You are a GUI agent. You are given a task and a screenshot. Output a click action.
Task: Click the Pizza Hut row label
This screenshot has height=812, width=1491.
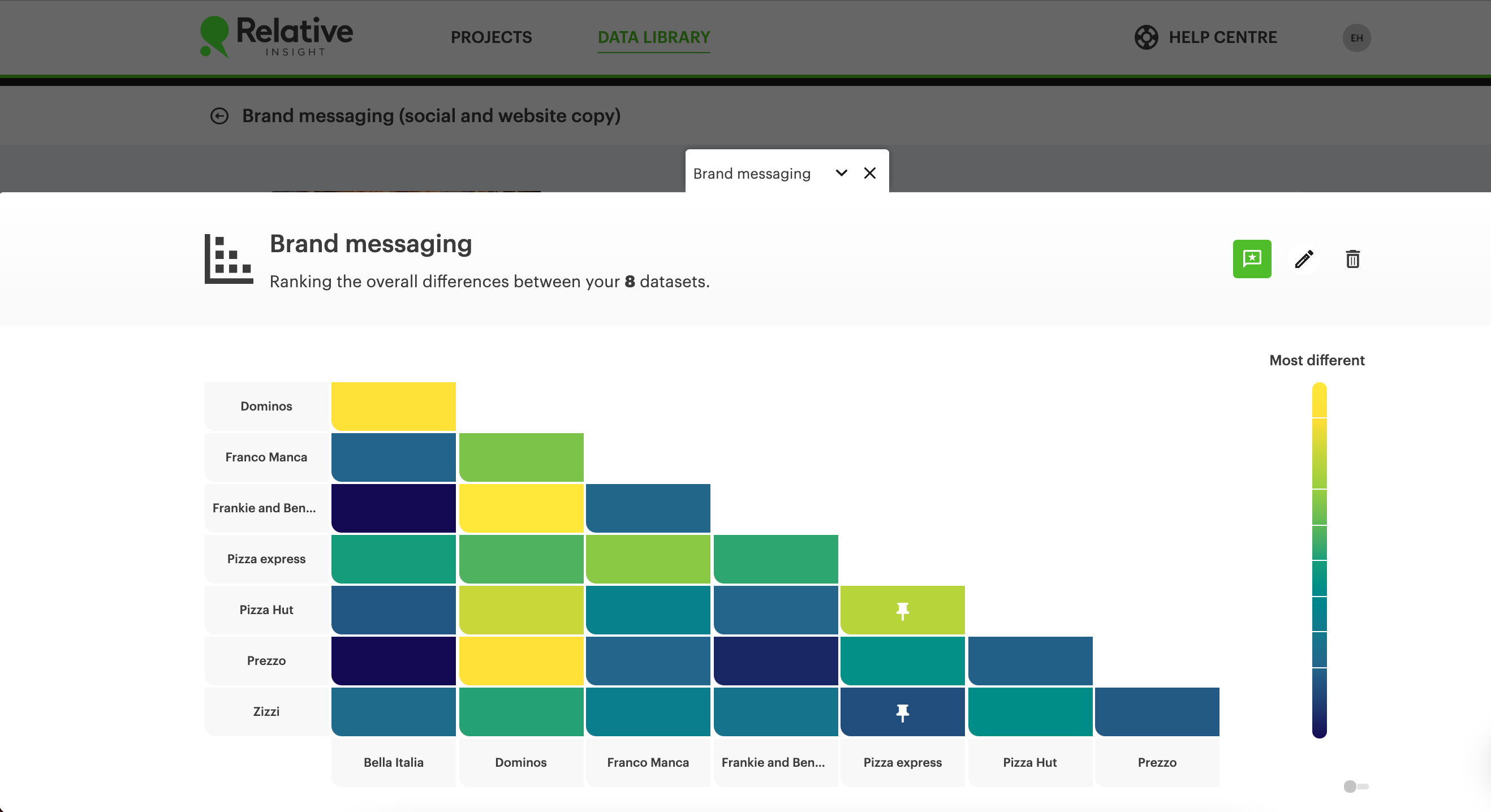(266, 610)
